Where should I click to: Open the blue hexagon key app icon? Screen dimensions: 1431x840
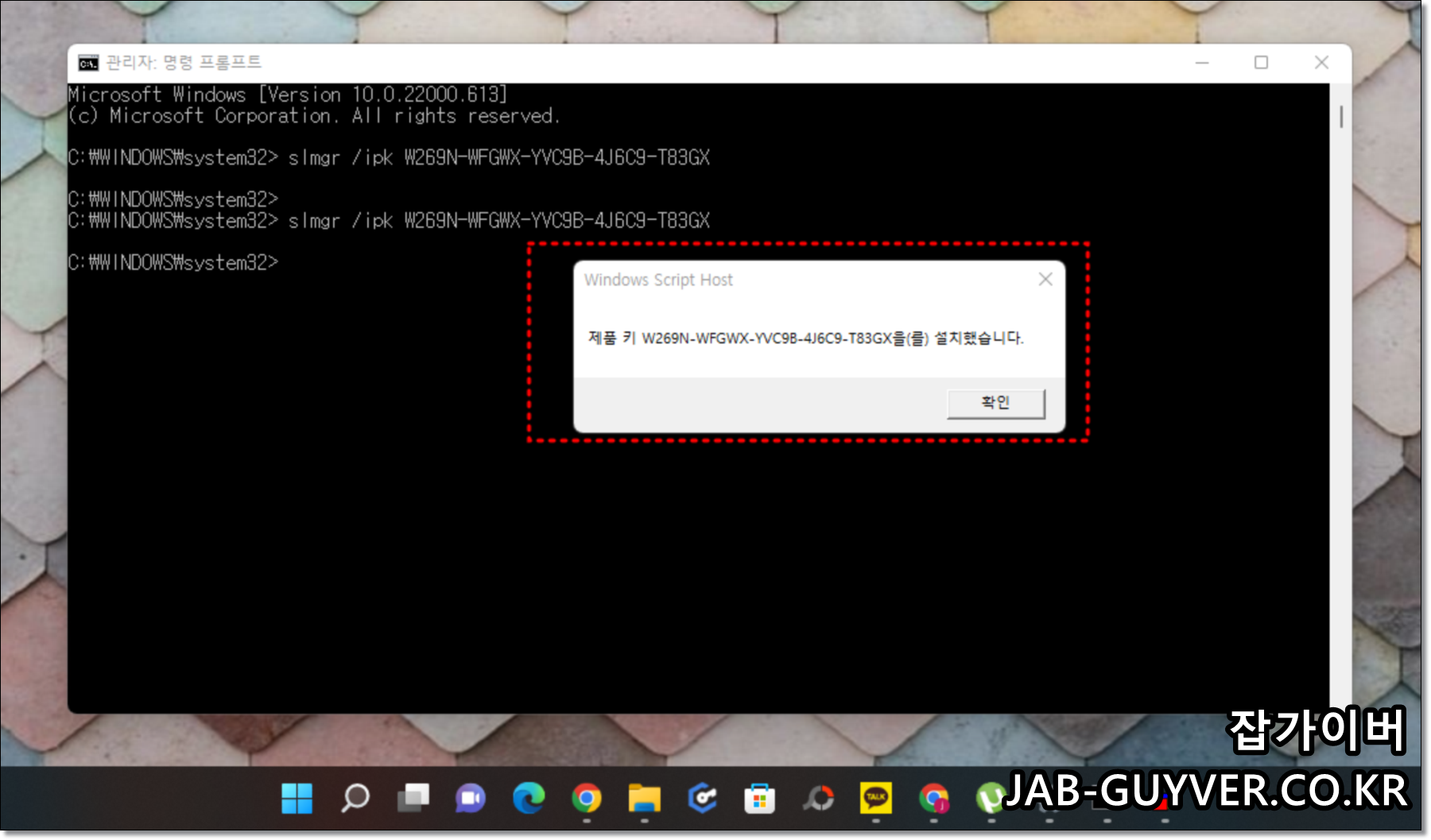coord(702,798)
